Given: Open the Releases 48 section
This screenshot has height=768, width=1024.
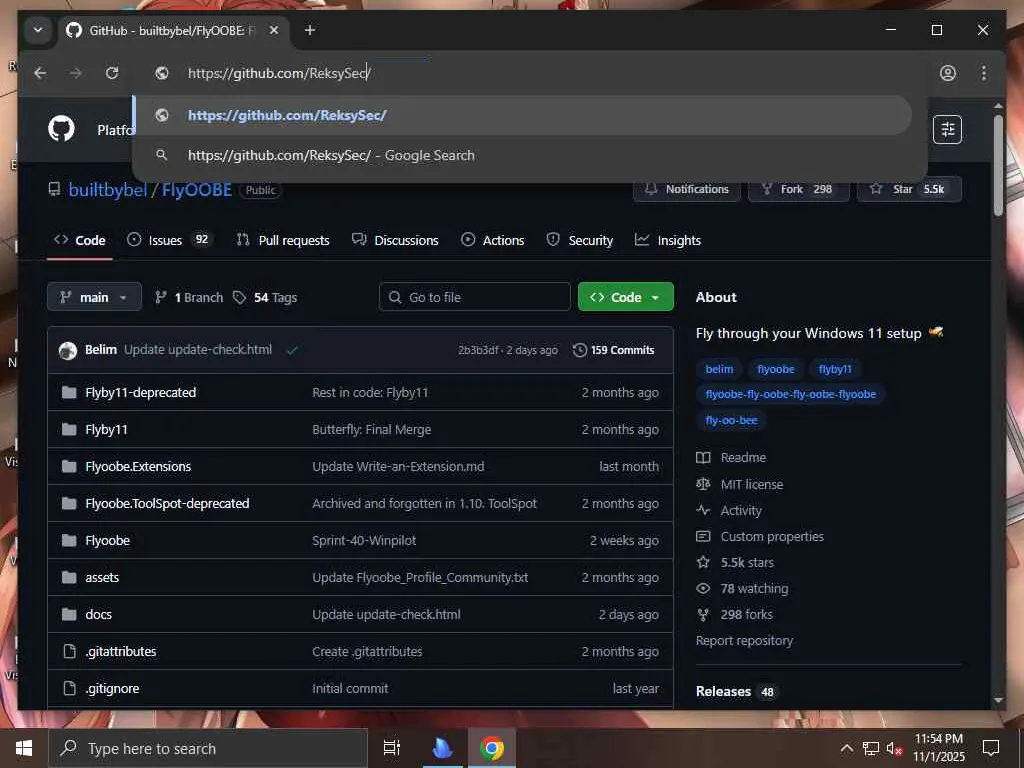Looking at the screenshot, I should coord(737,692).
